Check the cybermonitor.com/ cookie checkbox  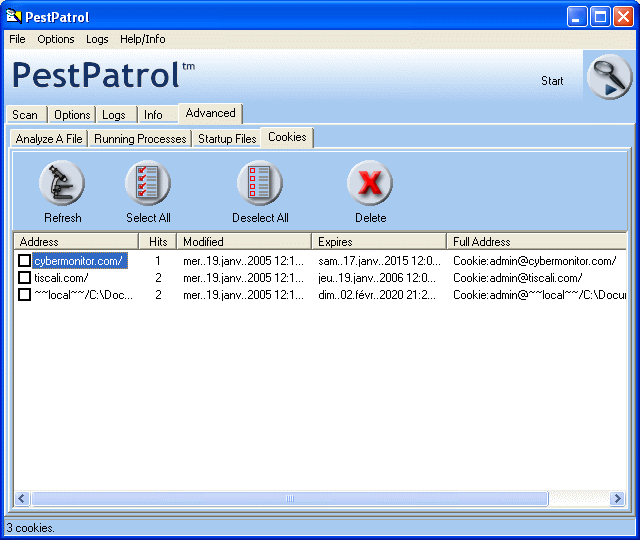(24, 260)
